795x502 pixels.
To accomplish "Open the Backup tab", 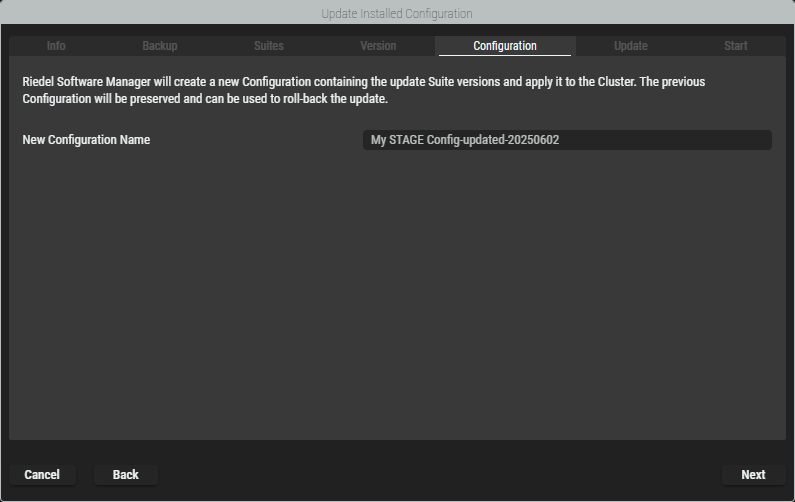I will (160, 46).
